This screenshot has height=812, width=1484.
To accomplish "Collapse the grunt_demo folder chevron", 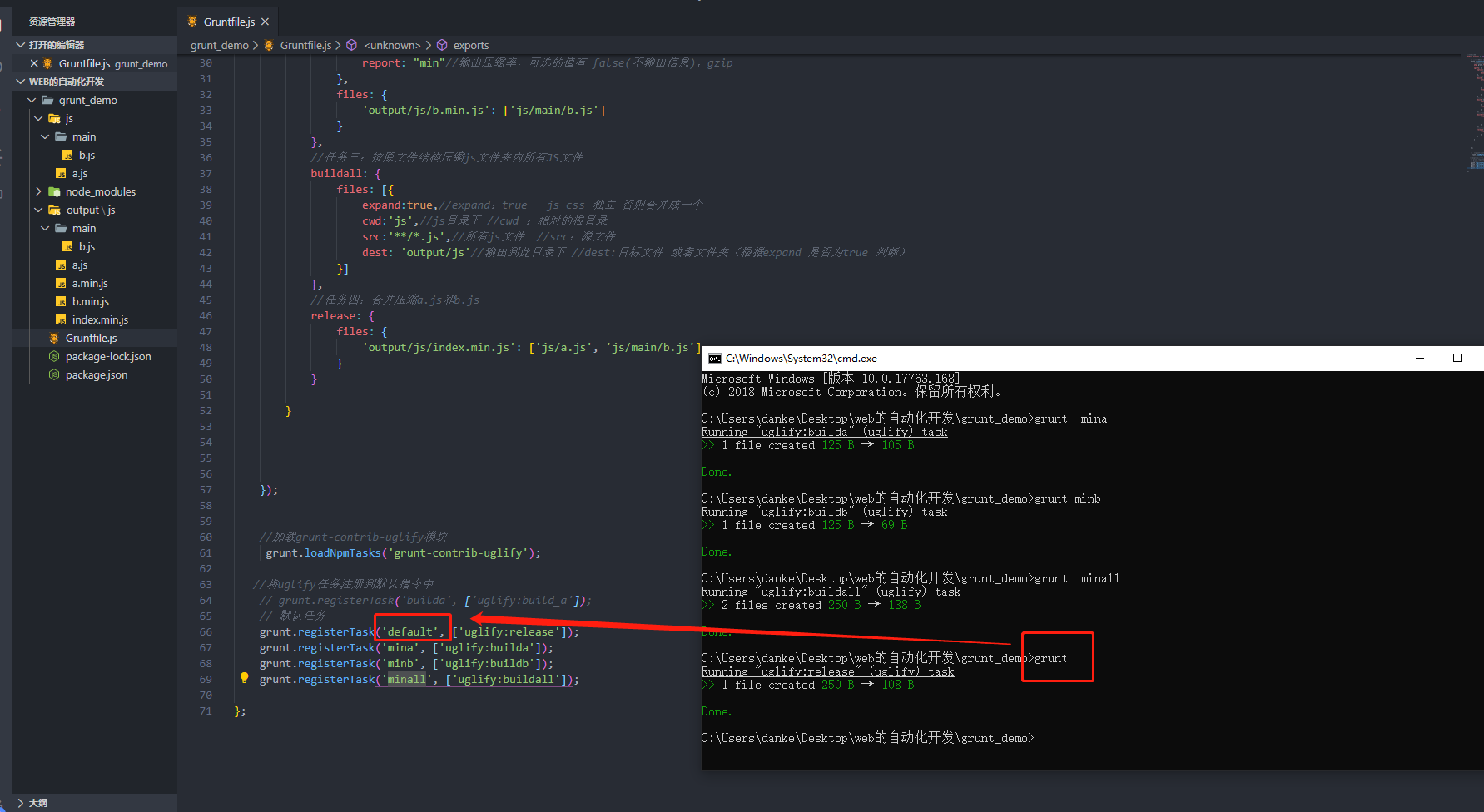I will point(32,100).
